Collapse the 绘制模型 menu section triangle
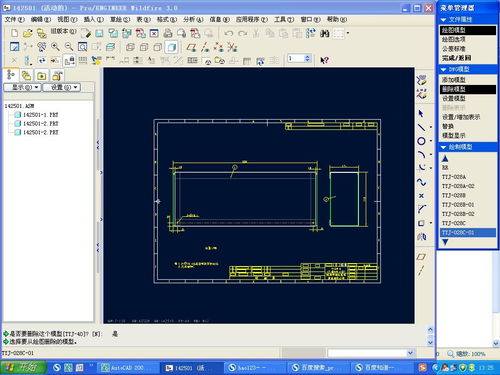Screen dimensions: 500x375 point(443,147)
